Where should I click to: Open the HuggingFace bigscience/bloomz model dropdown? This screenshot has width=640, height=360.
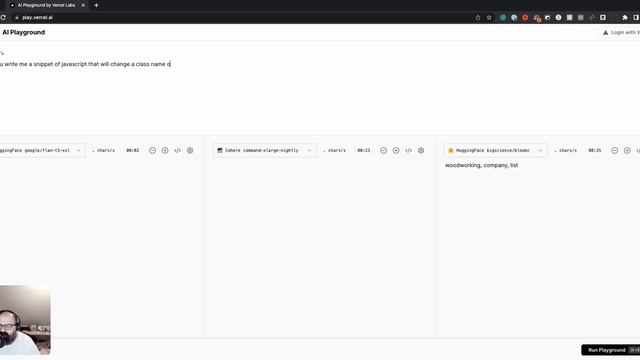pos(496,151)
